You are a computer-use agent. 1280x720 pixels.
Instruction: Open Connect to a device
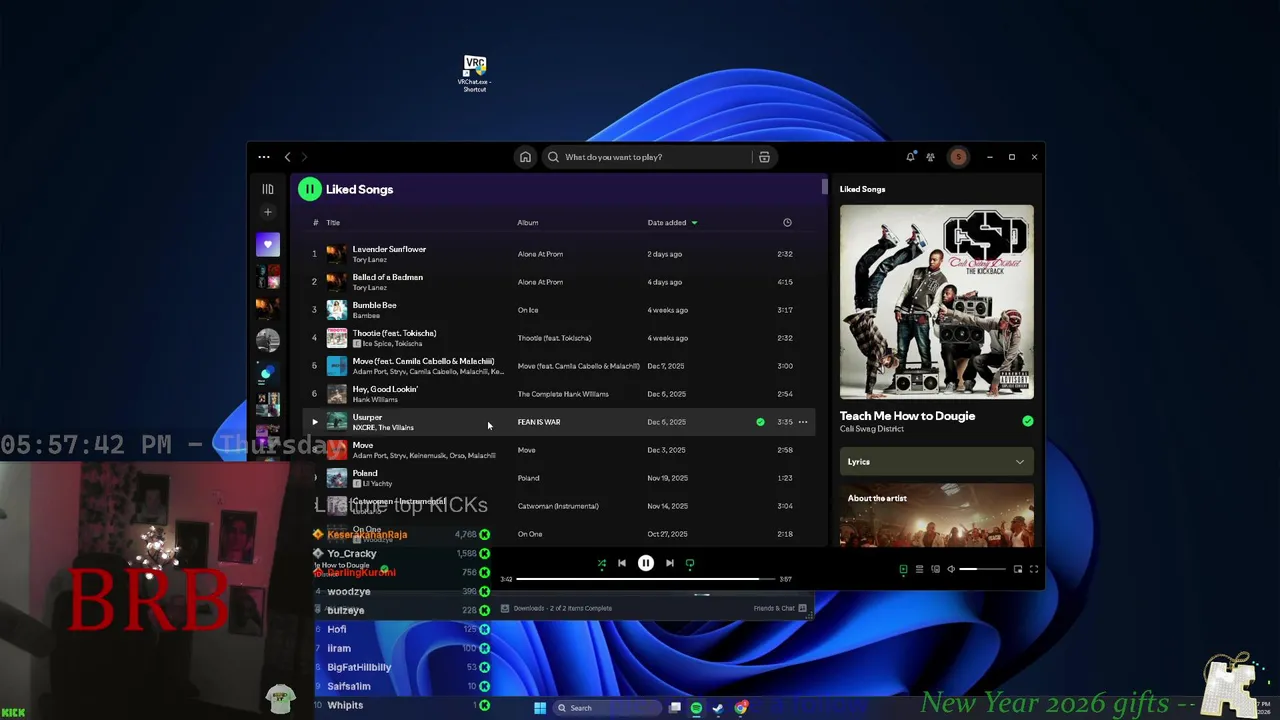click(935, 569)
